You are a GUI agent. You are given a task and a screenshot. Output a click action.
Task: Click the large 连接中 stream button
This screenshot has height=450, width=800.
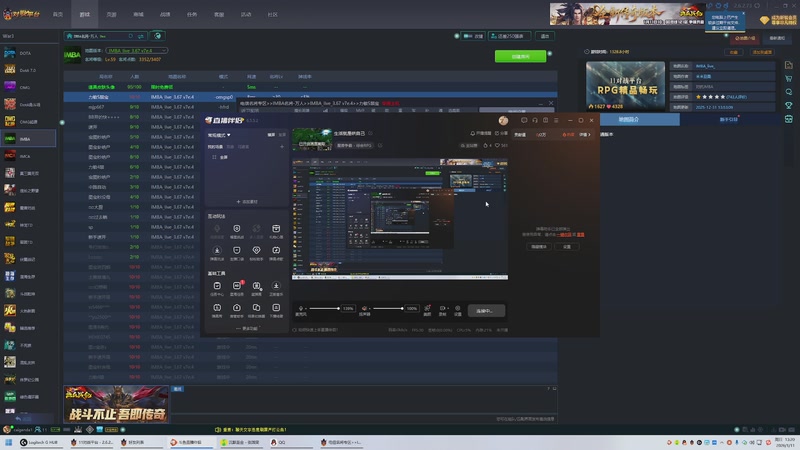486,310
